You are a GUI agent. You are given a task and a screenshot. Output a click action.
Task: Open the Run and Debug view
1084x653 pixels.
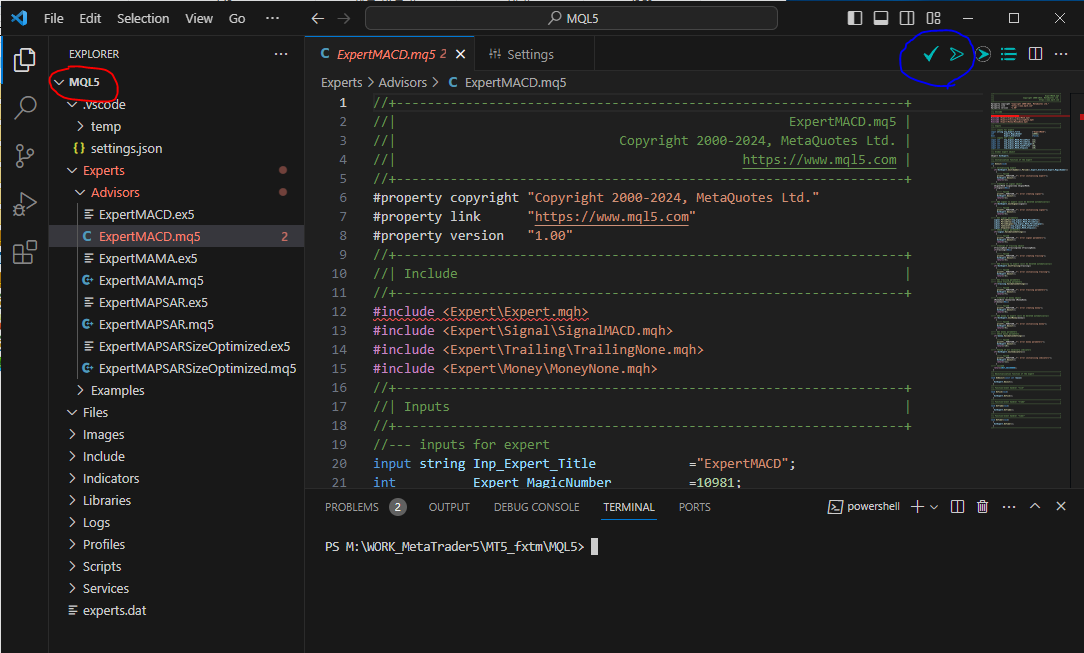[x=25, y=204]
